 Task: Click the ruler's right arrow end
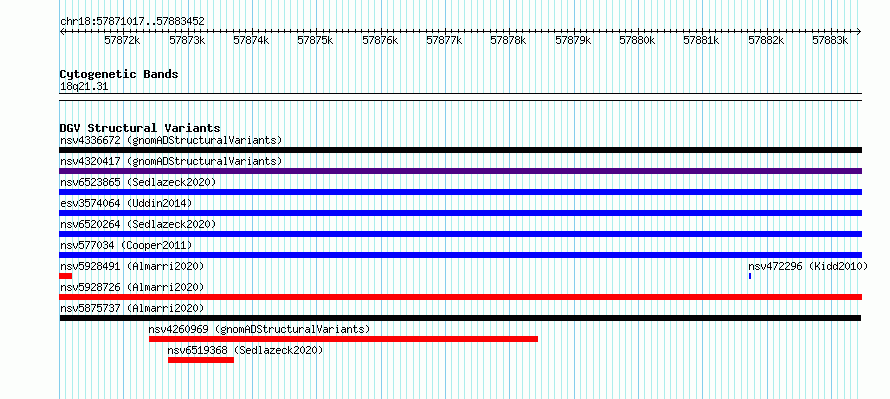pos(859,31)
